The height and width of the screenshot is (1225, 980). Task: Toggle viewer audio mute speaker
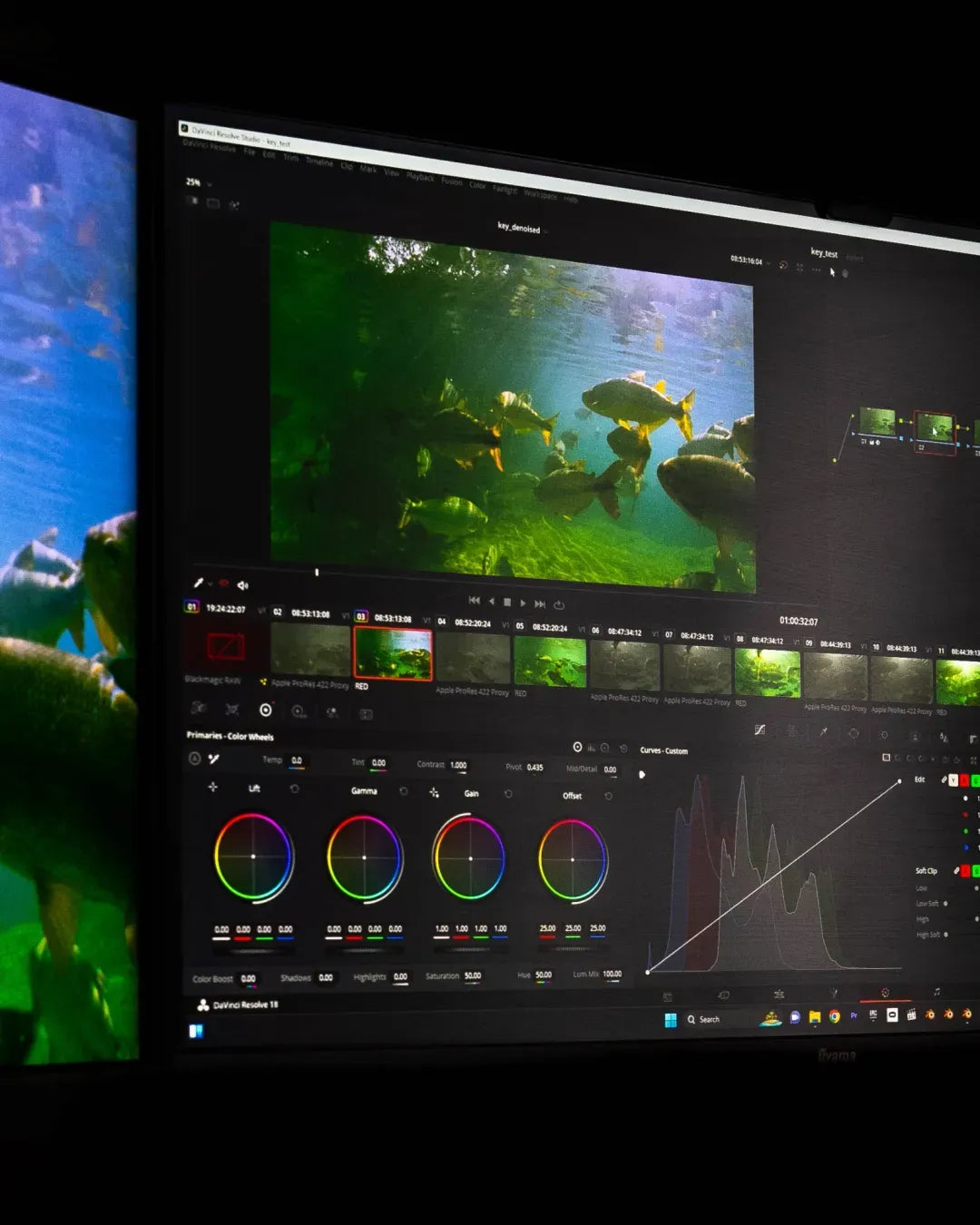coord(242,585)
